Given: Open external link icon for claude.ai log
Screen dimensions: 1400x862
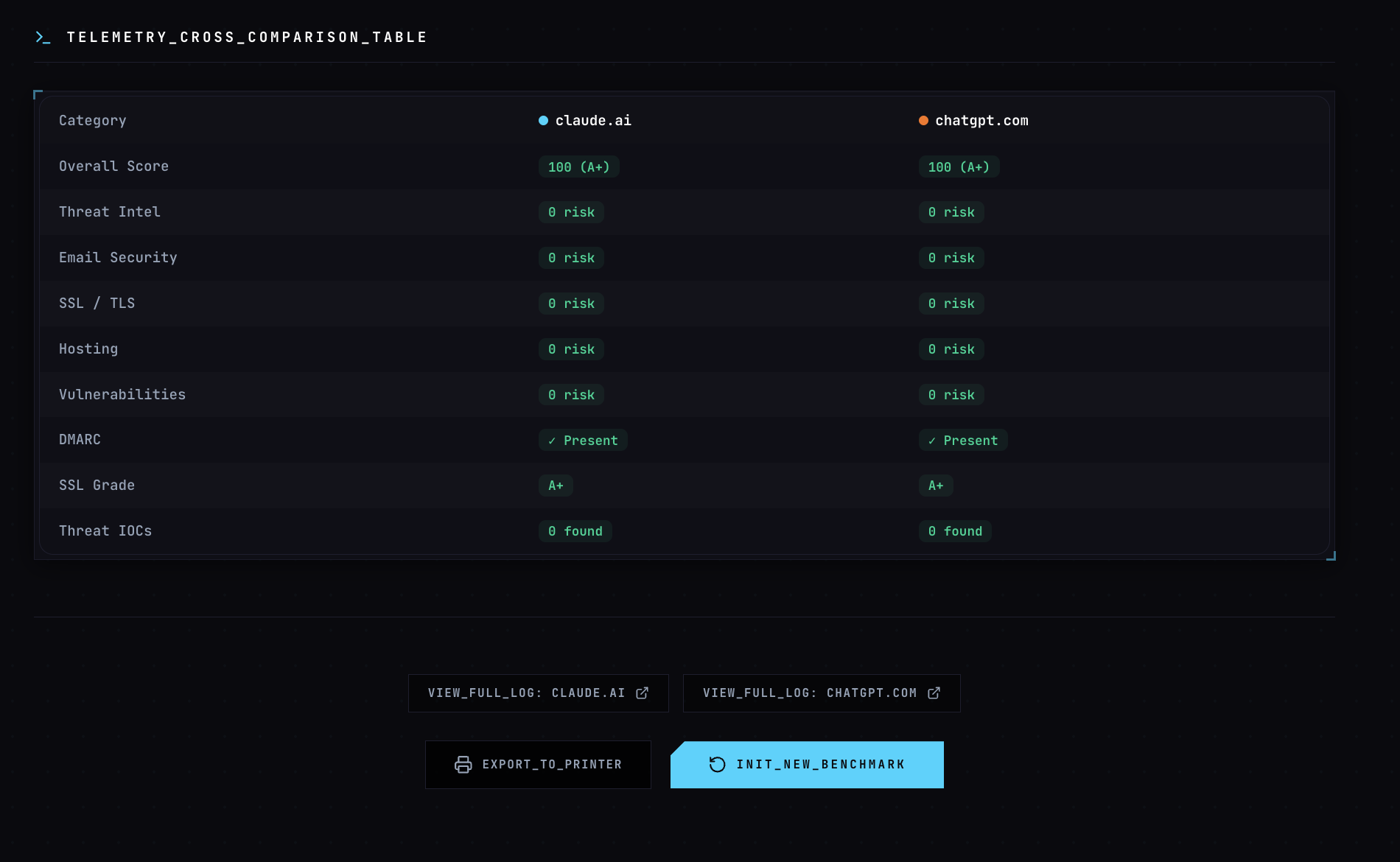Looking at the screenshot, I should (642, 693).
